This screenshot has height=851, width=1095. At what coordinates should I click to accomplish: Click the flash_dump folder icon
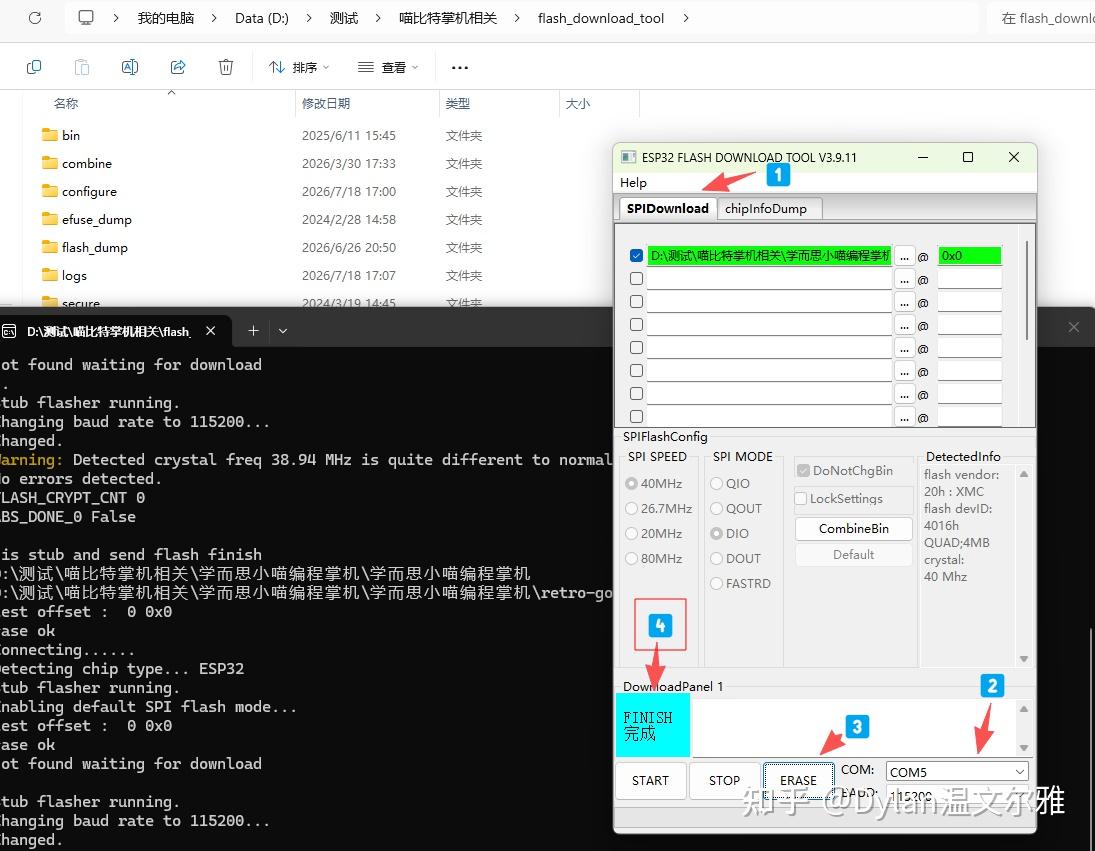[50, 246]
